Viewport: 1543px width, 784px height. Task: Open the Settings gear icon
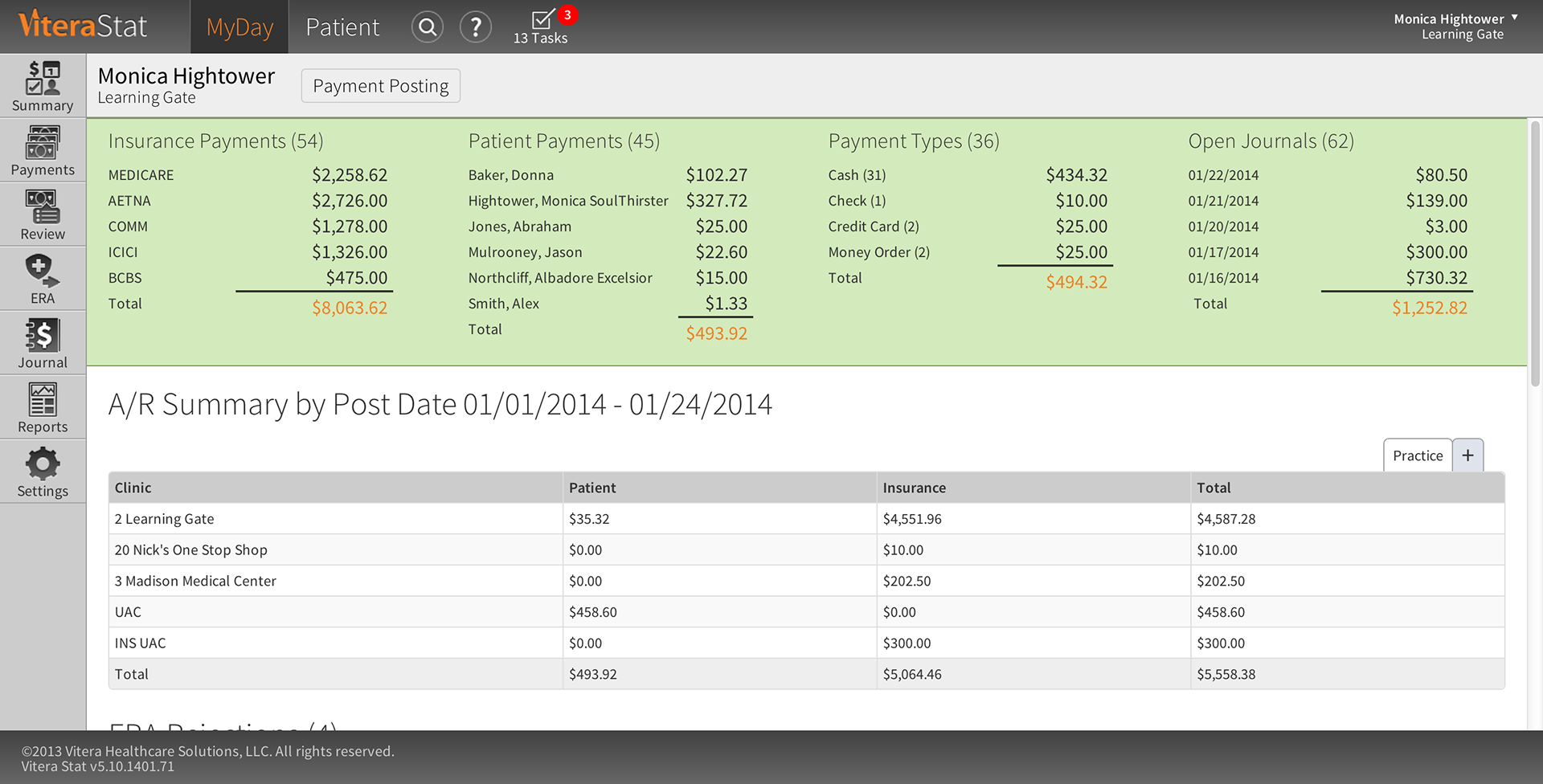[x=43, y=472]
